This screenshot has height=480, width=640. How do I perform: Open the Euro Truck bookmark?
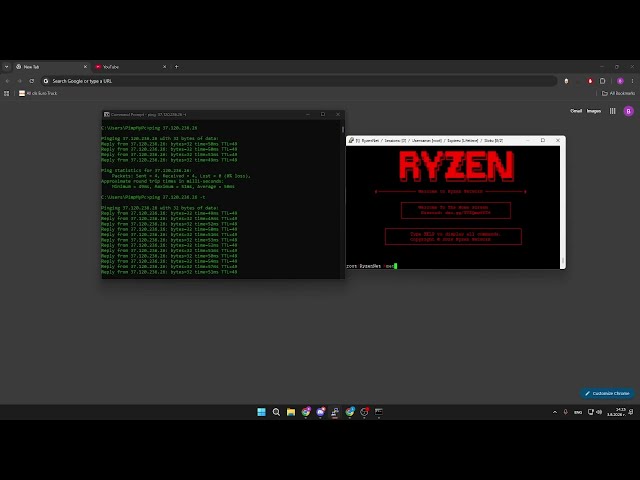[38, 93]
